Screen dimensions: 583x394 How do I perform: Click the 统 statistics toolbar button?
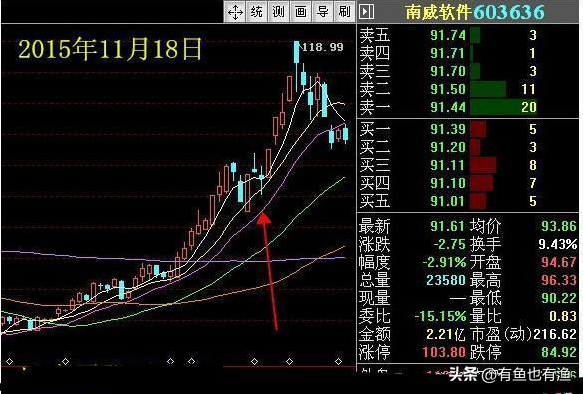tap(257, 12)
